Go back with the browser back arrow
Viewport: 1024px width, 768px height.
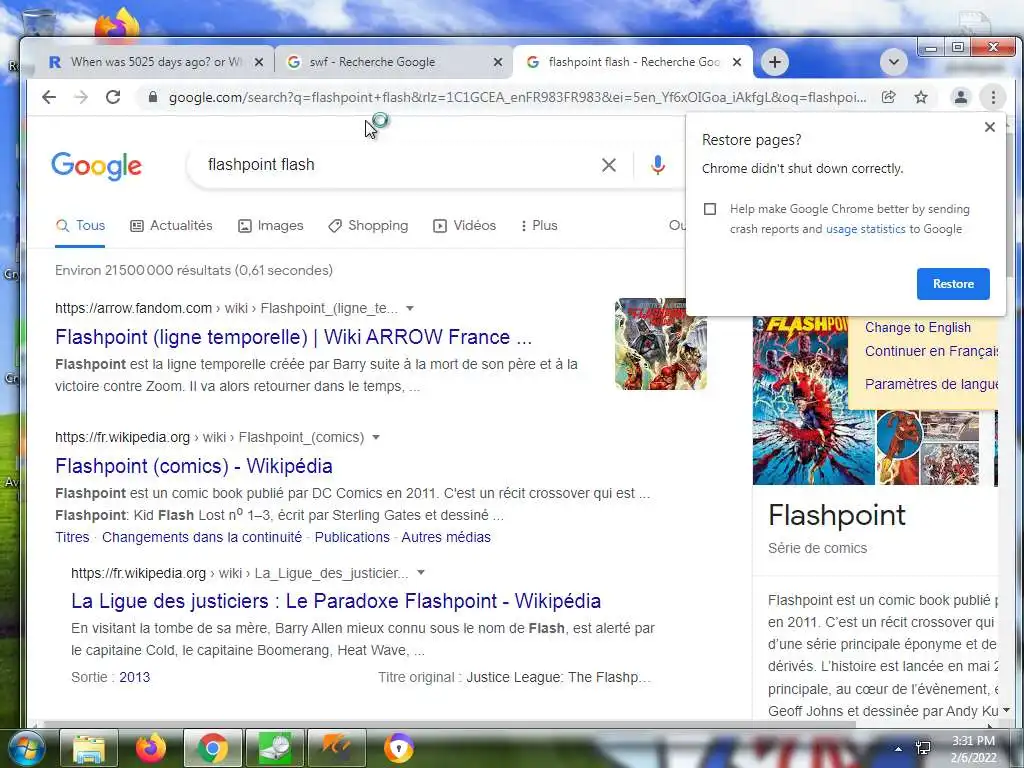(49, 97)
